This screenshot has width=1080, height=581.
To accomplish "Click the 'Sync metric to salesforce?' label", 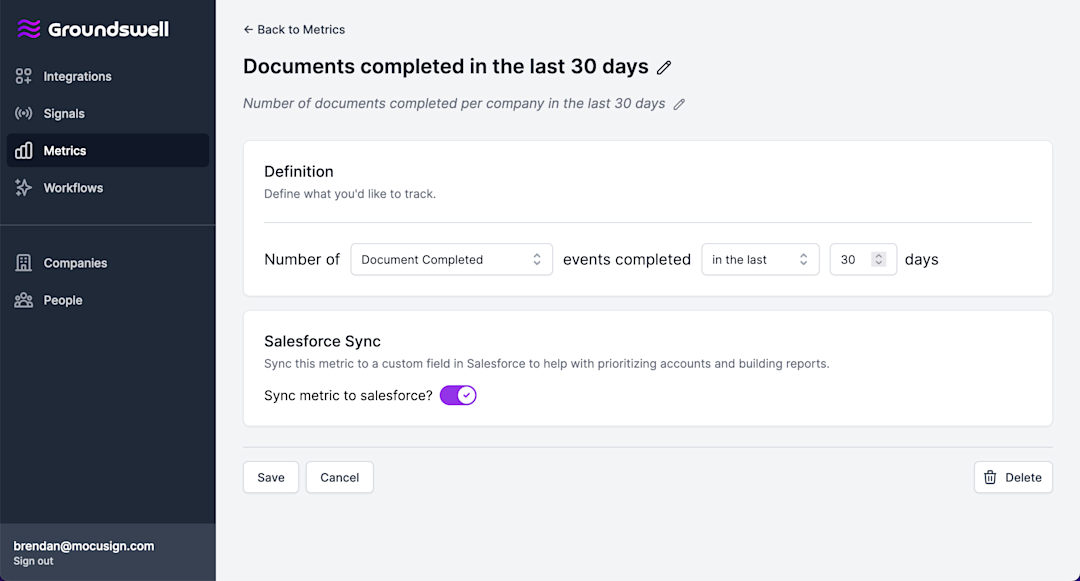I will [348, 396].
